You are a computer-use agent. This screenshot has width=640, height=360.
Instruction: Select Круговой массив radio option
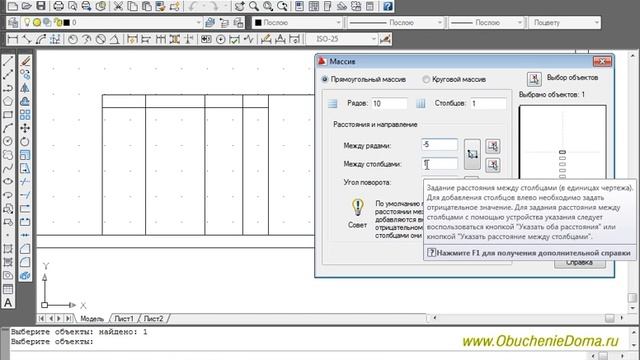tap(426, 79)
